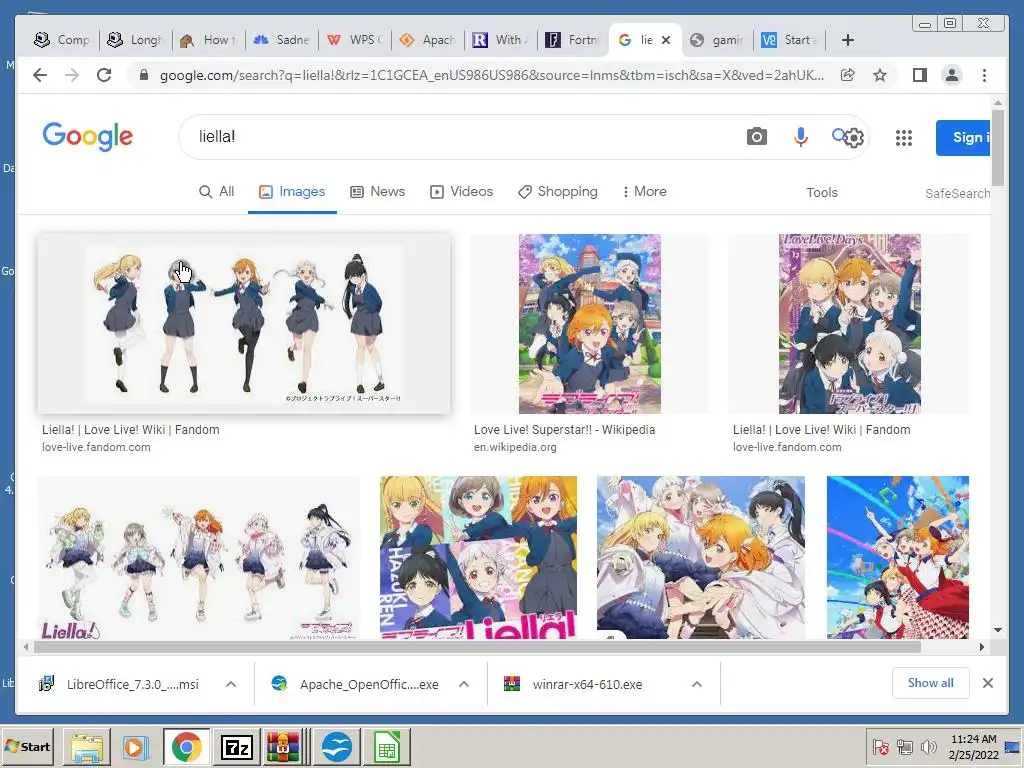Screen dimensions: 1024x768
Task: Open the Google apps grid
Action: click(x=904, y=138)
